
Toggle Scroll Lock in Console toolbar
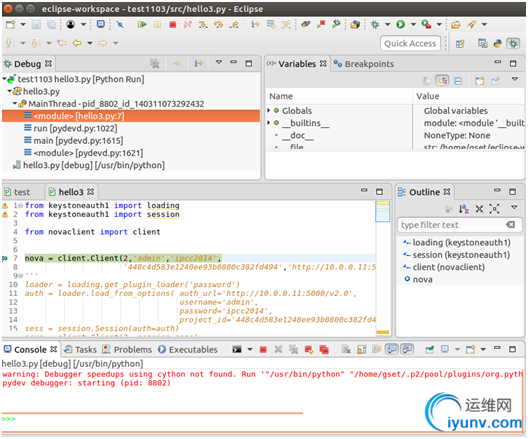click(x=361, y=350)
